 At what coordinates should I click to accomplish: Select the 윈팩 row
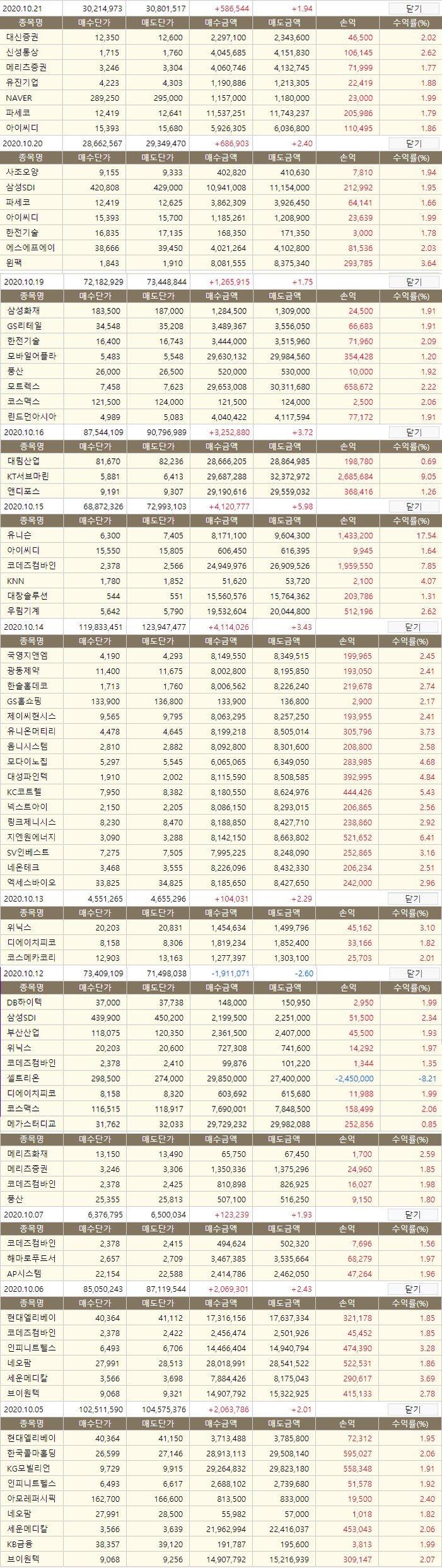click(221, 263)
